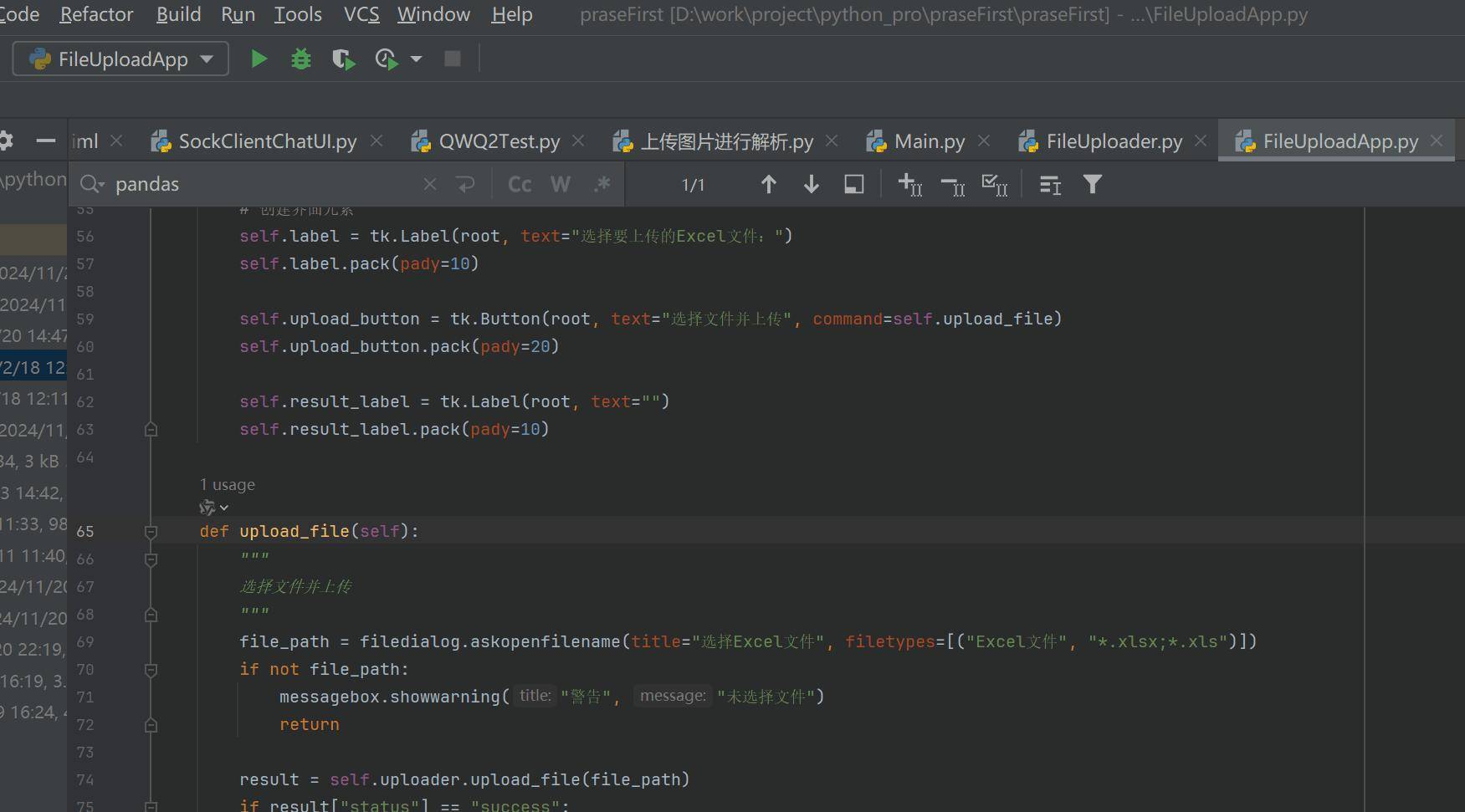The height and width of the screenshot is (812, 1465).
Task: Close the FileUploadApp.py tab
Action: pos(1437,141)
